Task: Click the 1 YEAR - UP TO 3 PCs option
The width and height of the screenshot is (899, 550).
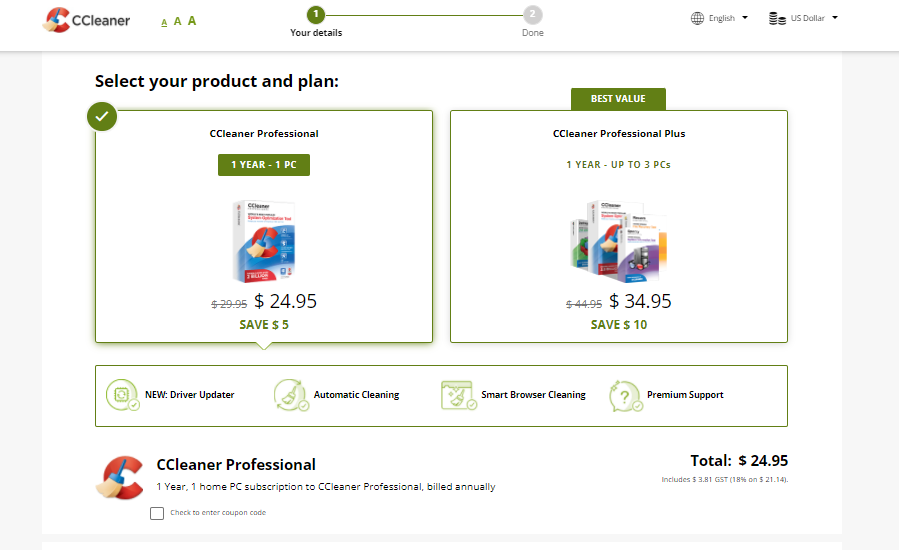Action: point(619,165)
